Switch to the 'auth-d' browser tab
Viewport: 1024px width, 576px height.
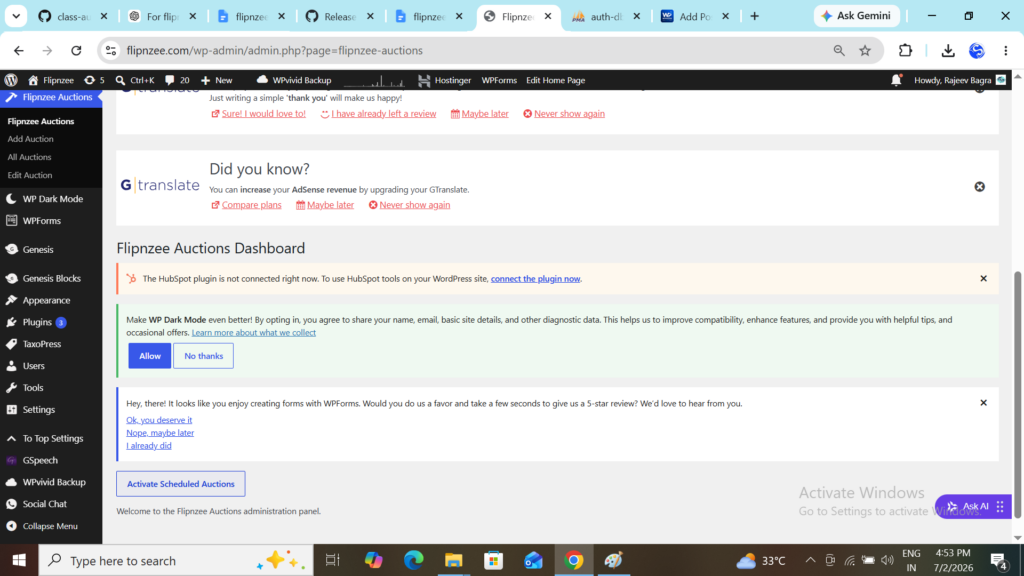607,16
